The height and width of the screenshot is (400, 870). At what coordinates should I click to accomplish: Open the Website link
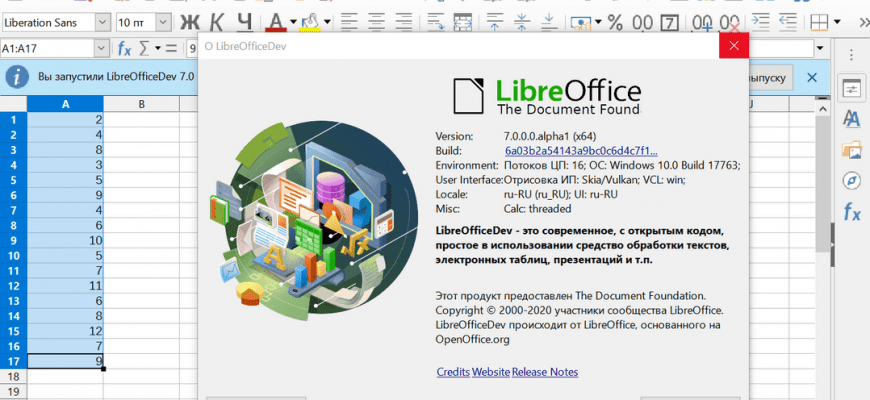tap(491, 372)
